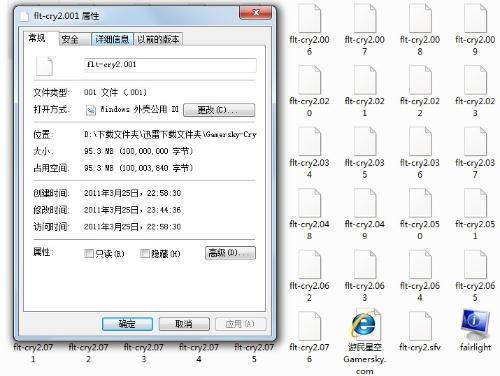Click the 取消 cancel button
Viewport: 500px width, 376px height.
[184, 324]
